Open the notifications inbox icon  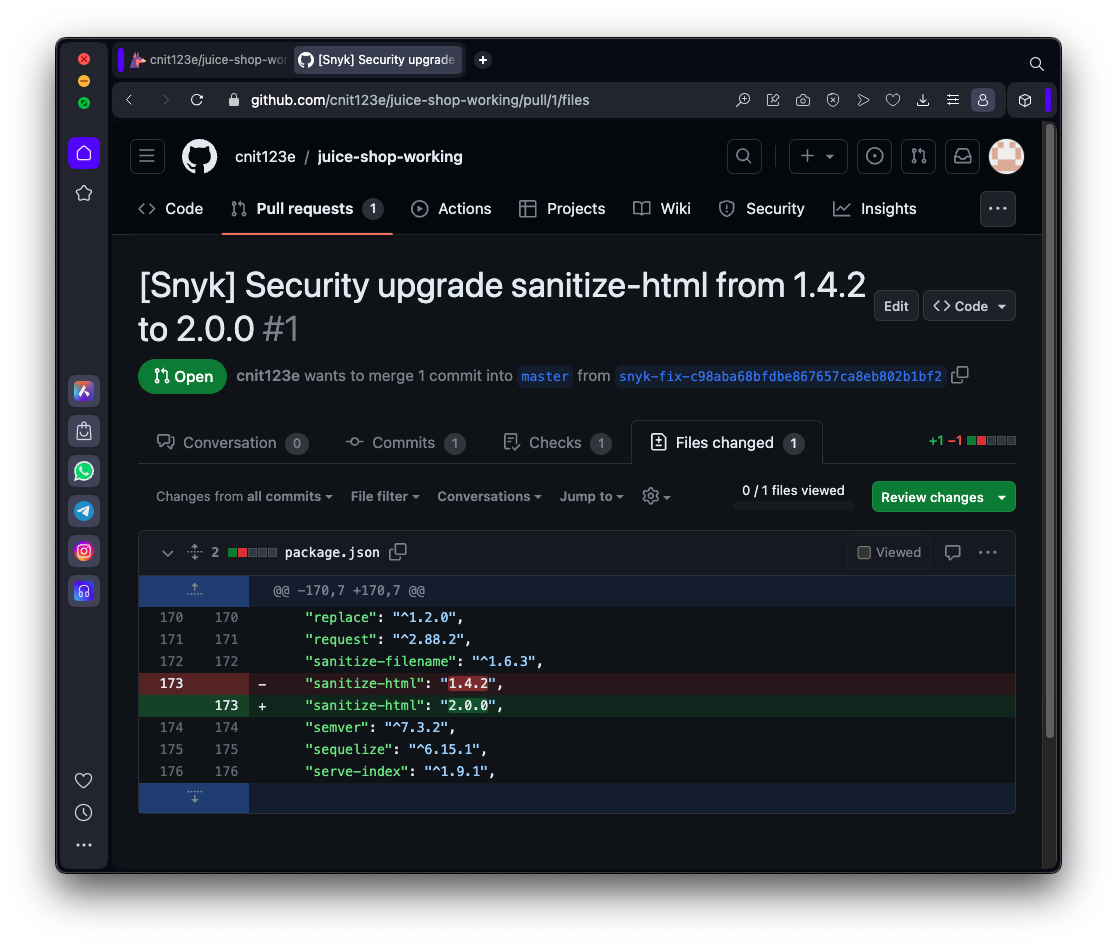click(962, 156)
